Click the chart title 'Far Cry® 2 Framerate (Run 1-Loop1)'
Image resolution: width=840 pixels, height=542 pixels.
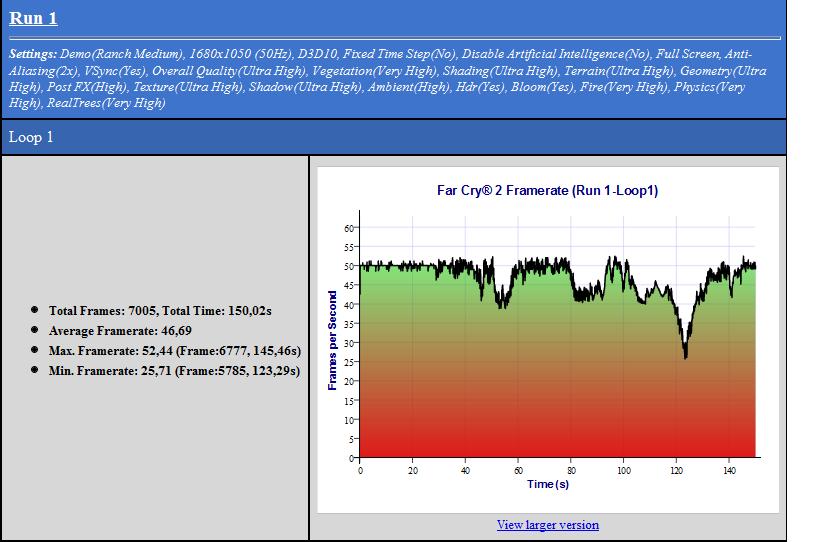(548, 191)
